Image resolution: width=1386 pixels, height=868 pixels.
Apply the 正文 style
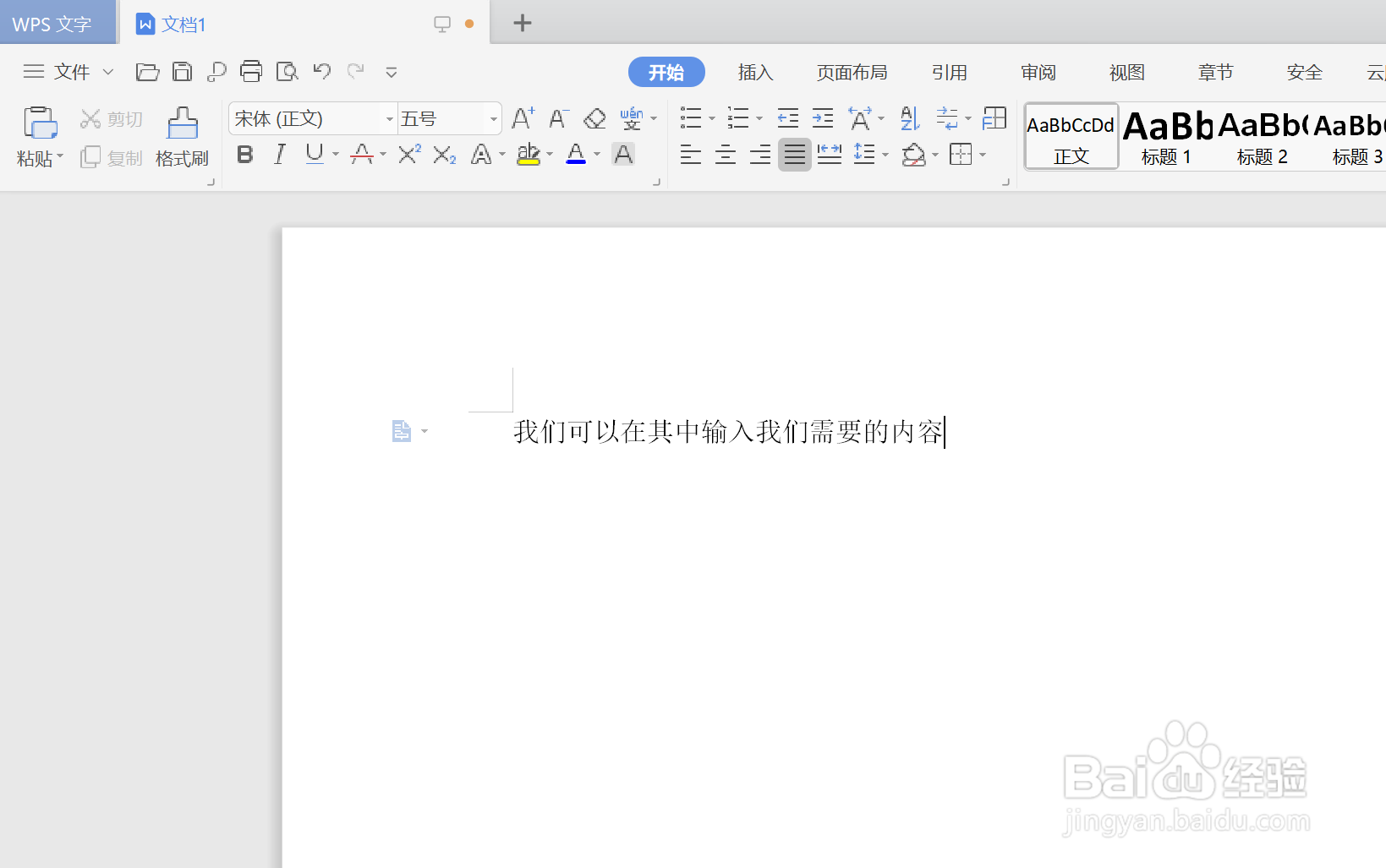[1071, 136]
